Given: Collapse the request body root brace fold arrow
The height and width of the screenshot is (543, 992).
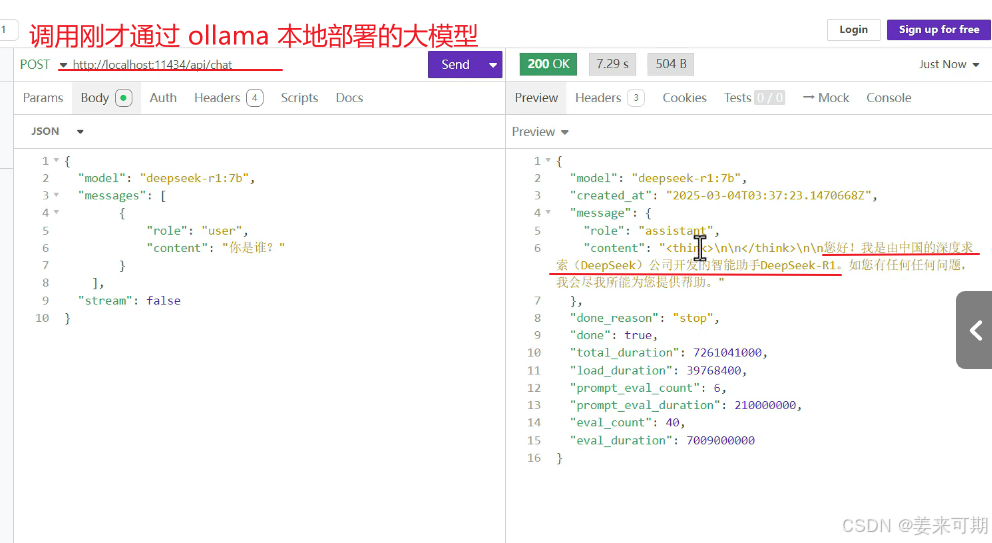Looking at the screenshot, I should (56, 160).
